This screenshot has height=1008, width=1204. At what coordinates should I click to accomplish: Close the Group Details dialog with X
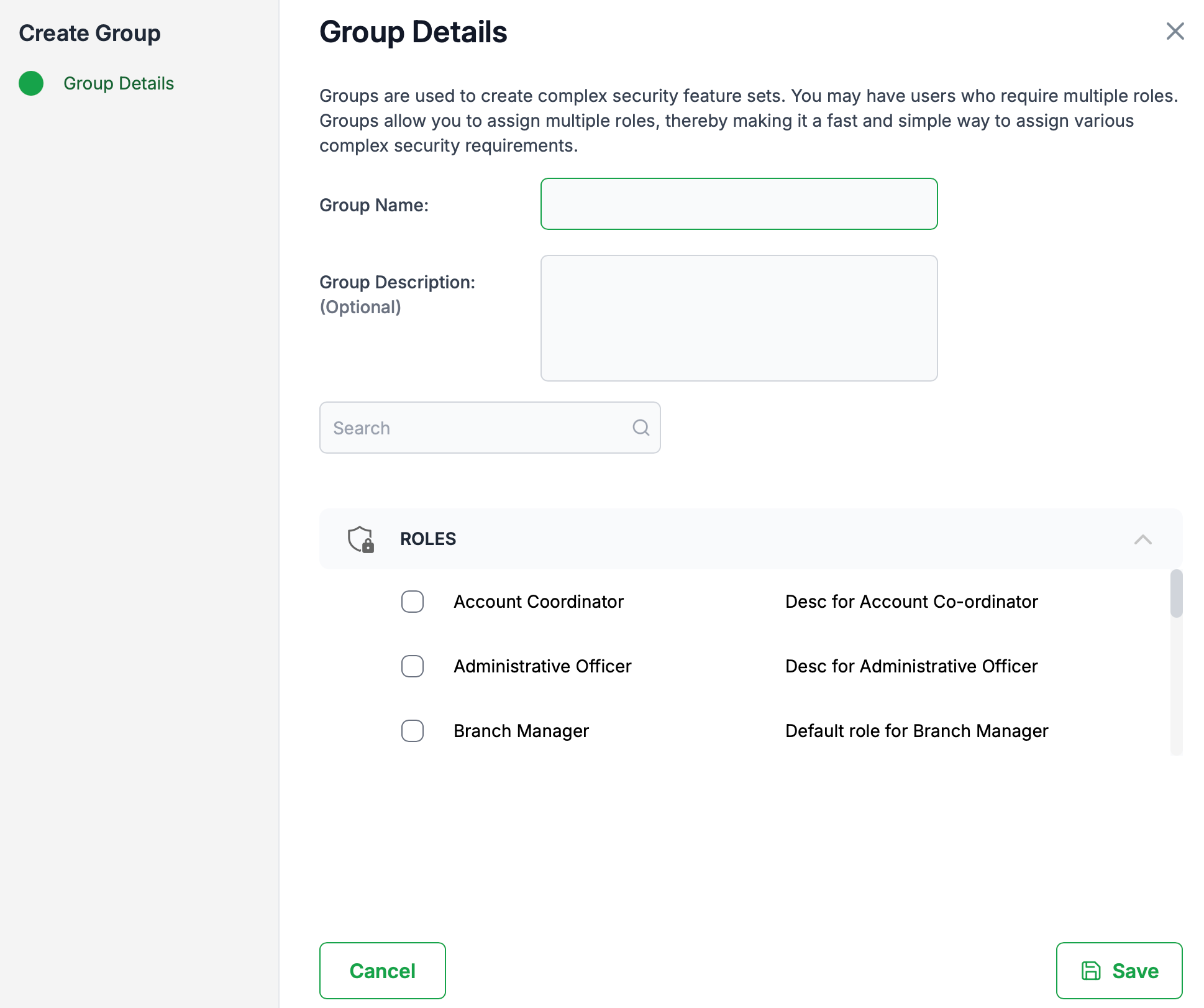[x=1175, y=31]
